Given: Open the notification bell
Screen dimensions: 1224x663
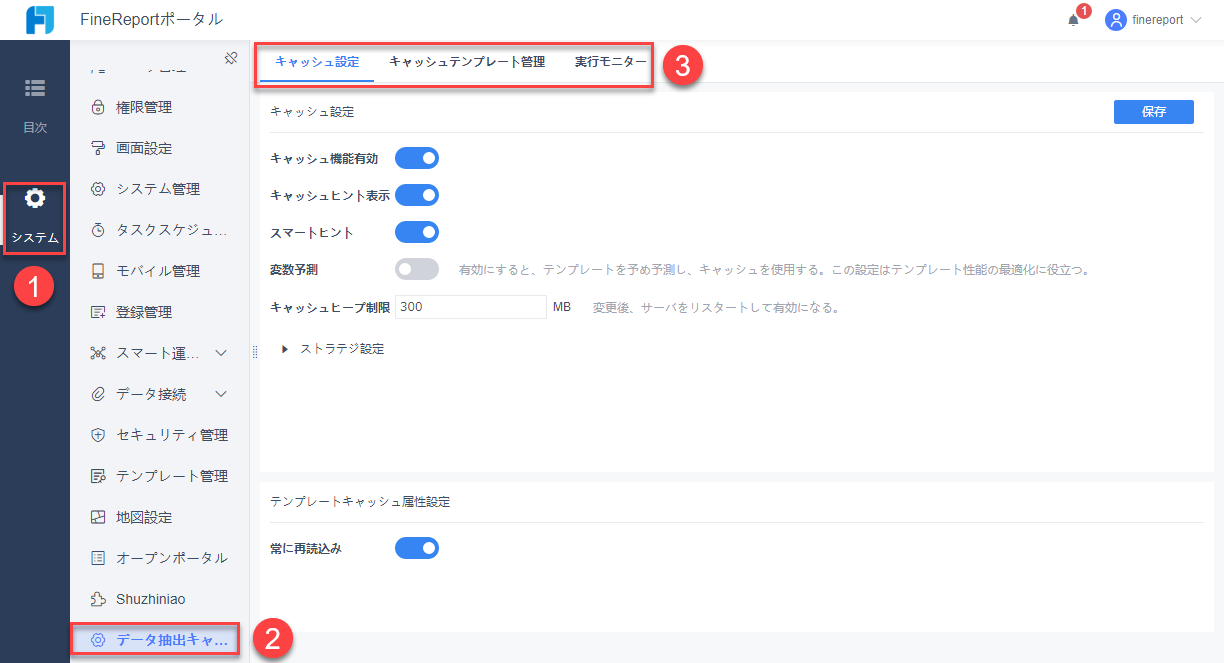Looking at the screenshot, I should click(1073, 20).
